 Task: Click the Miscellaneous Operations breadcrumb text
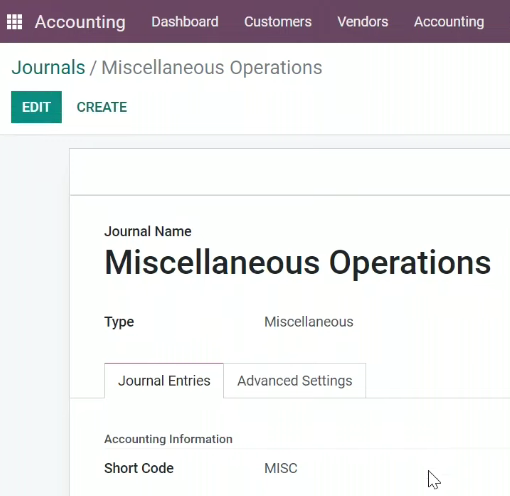[212, 68]
